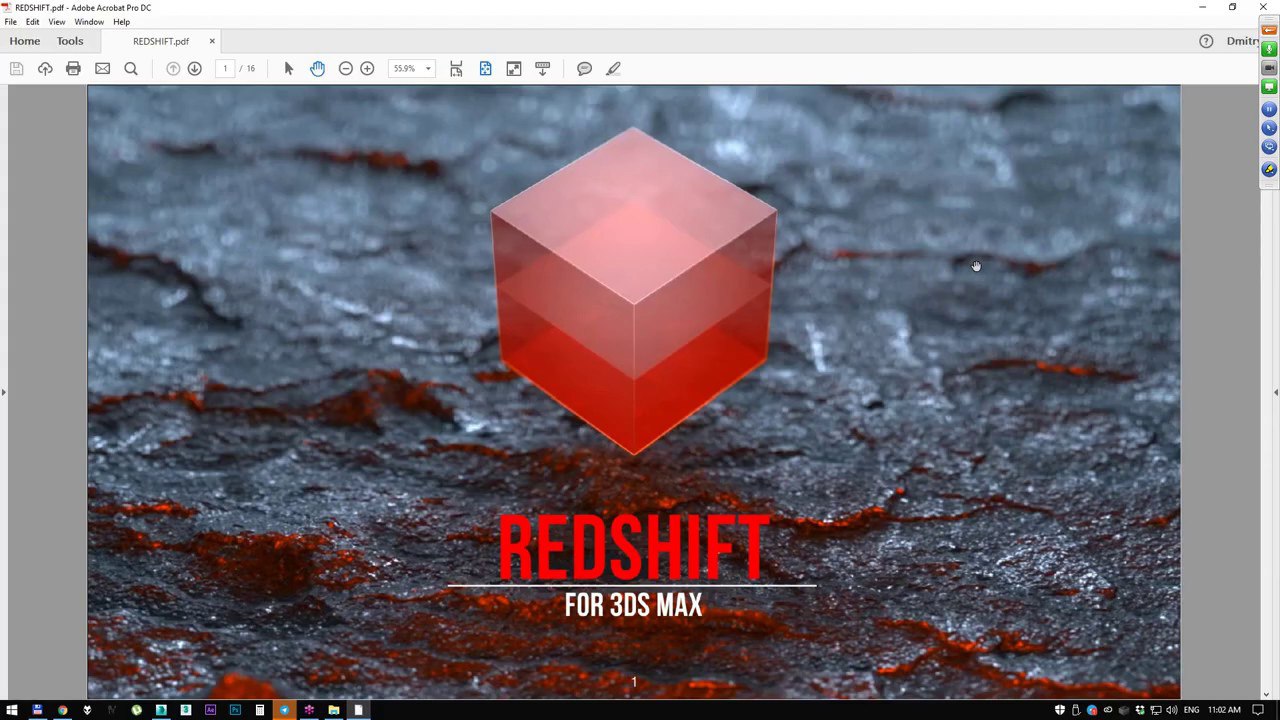Open Chrome from the taskbar
The width and height of the screenshot is (1280, 720).
[x=62, y=710]
